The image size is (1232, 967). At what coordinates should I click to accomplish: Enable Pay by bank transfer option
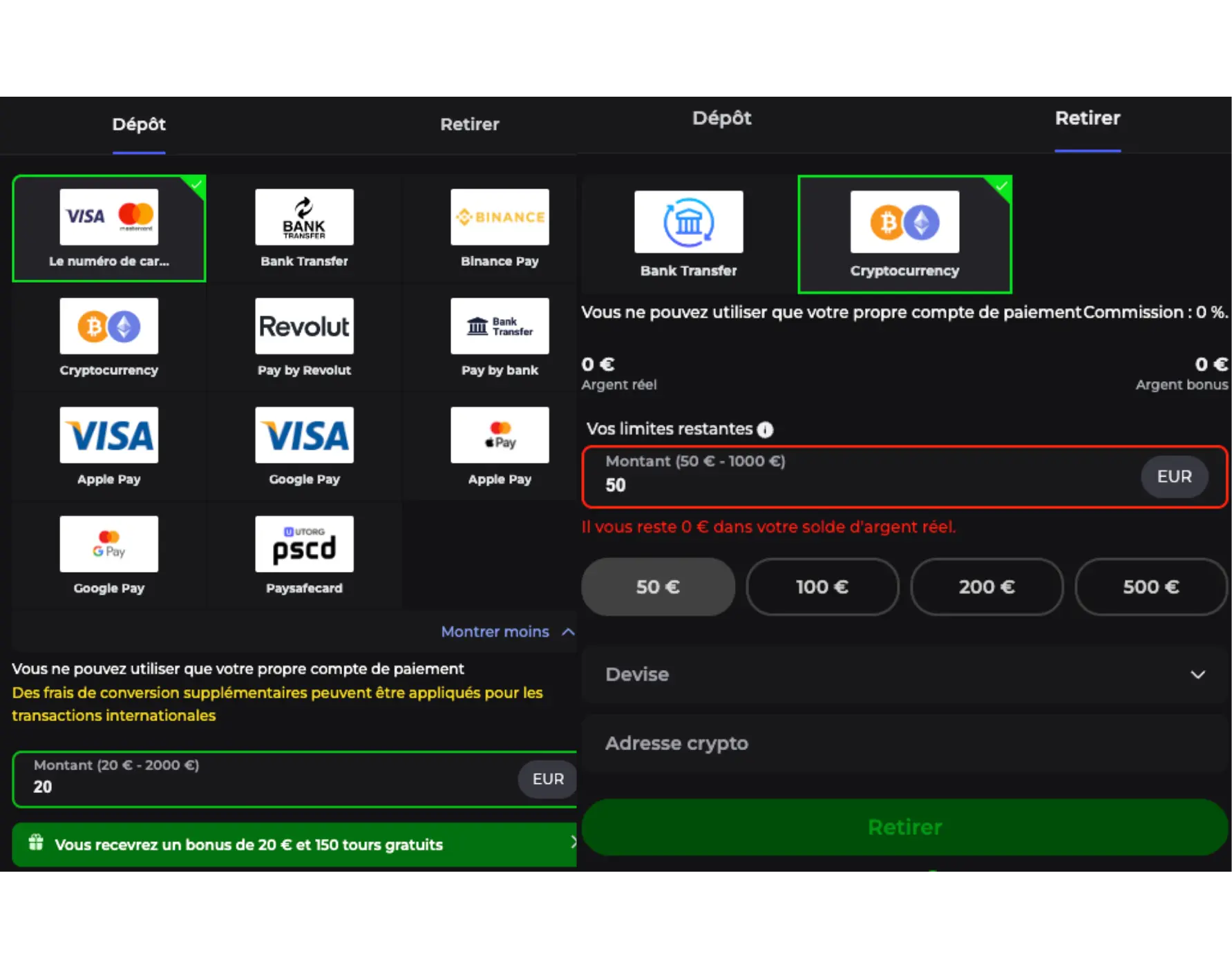(x=500, y=338)
